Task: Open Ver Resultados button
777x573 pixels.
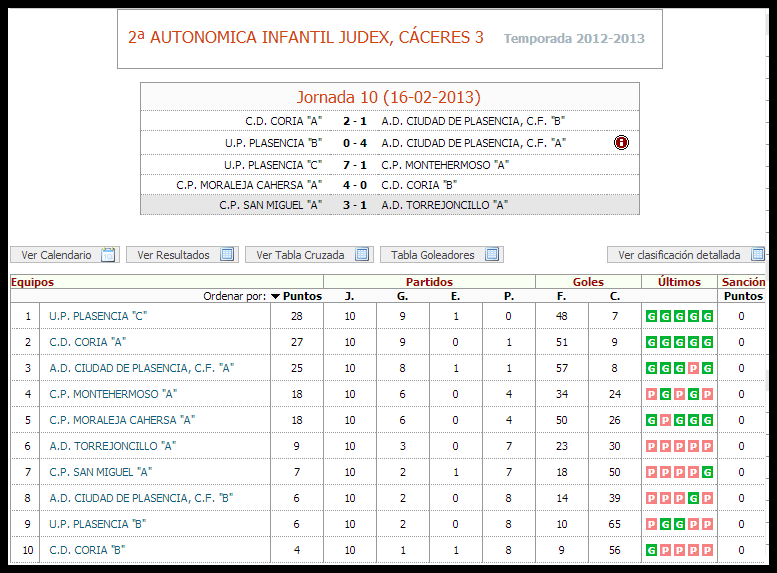Action: coord(182,255)
